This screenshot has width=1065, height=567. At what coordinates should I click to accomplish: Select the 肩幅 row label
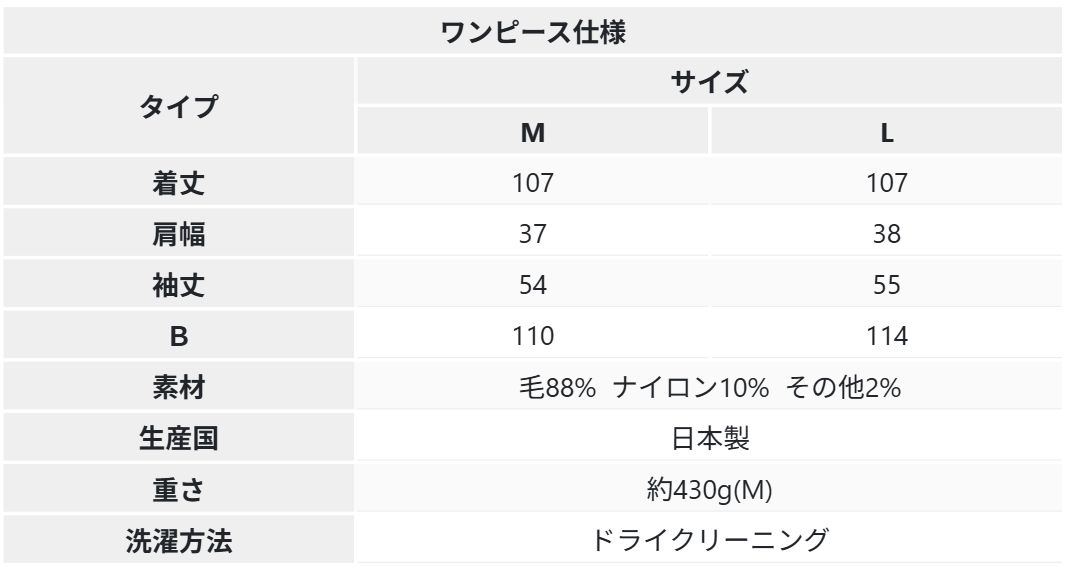(179, 234)
